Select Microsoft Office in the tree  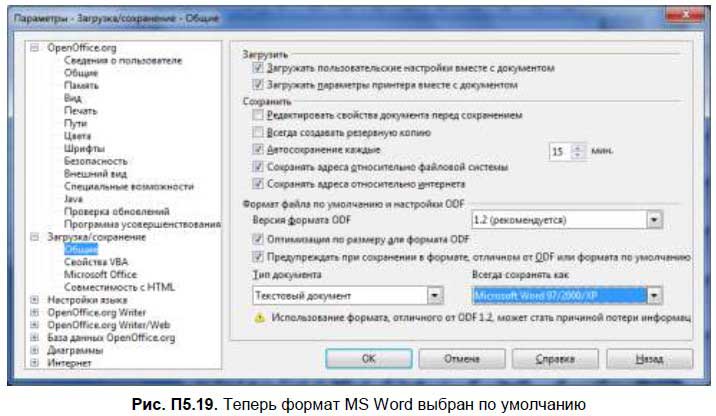tap(100, 274)
